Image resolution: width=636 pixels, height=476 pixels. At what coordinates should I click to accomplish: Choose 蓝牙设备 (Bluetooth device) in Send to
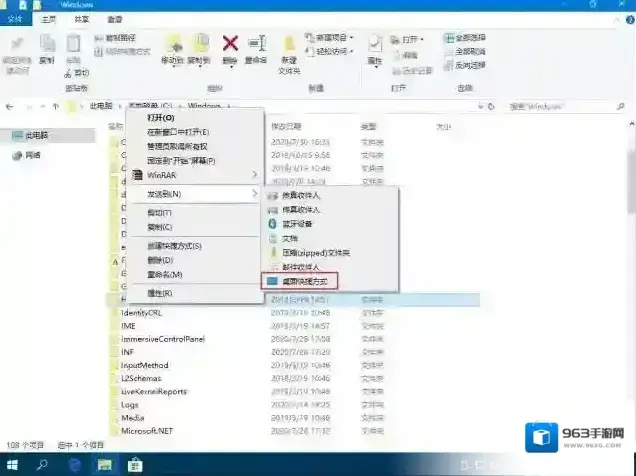pyautogui.click(x=330, y=224)
